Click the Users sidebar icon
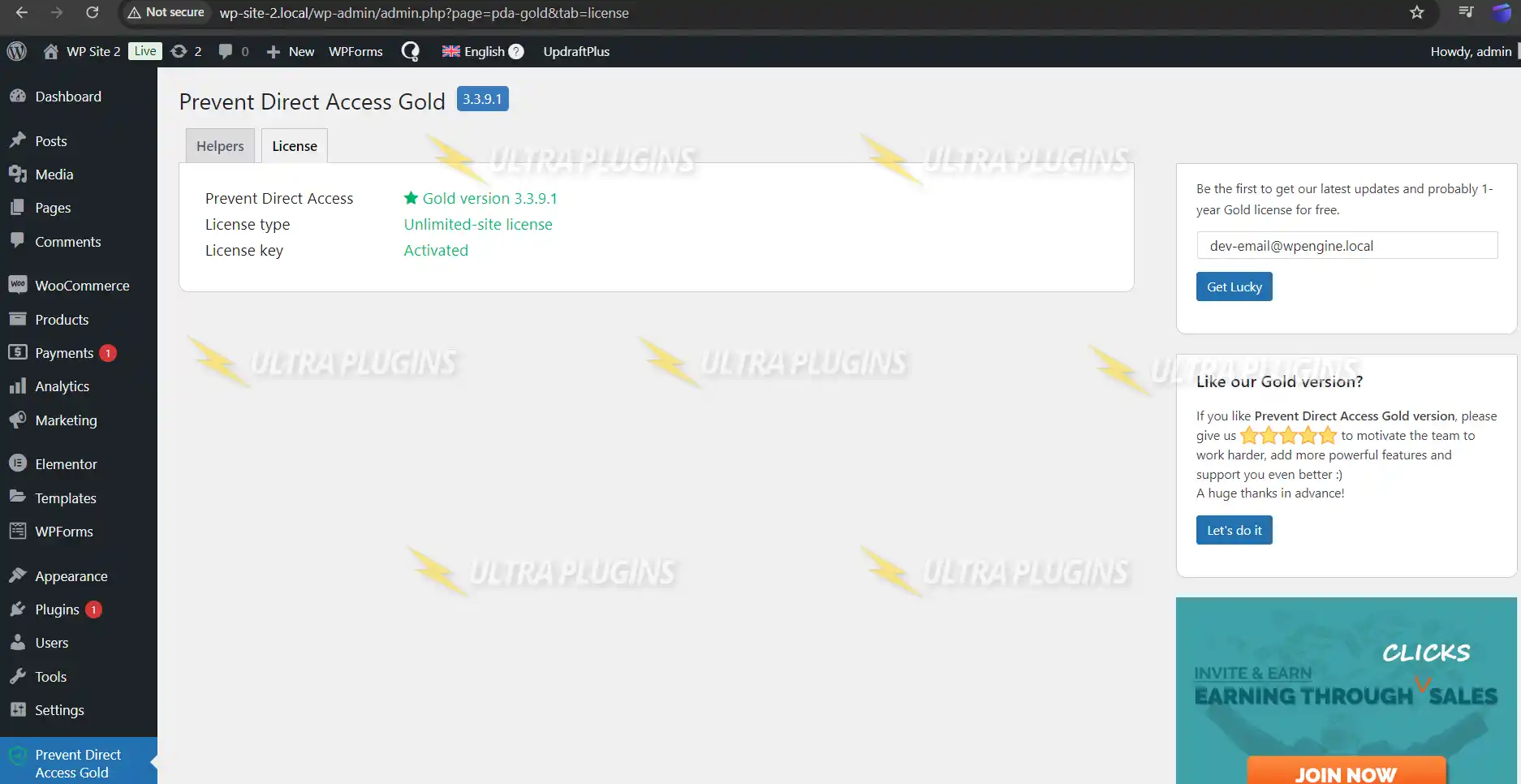The height and width of the screenshot is (784, 1521). (x=18, y=642)
